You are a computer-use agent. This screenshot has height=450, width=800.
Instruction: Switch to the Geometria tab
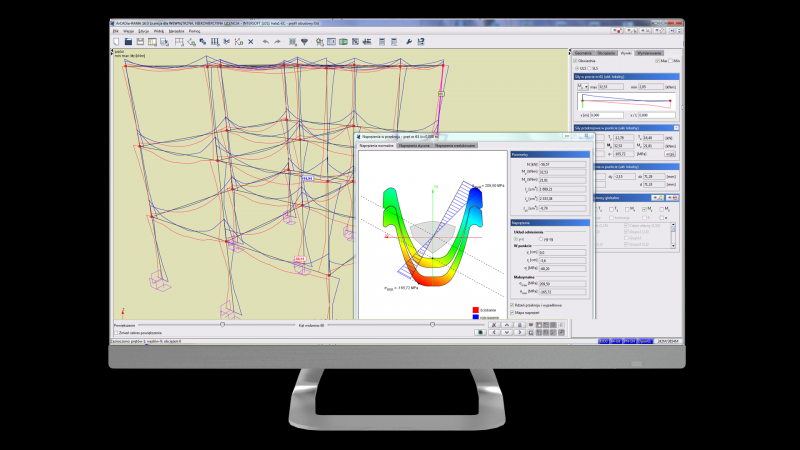click(x=584, y=52)
